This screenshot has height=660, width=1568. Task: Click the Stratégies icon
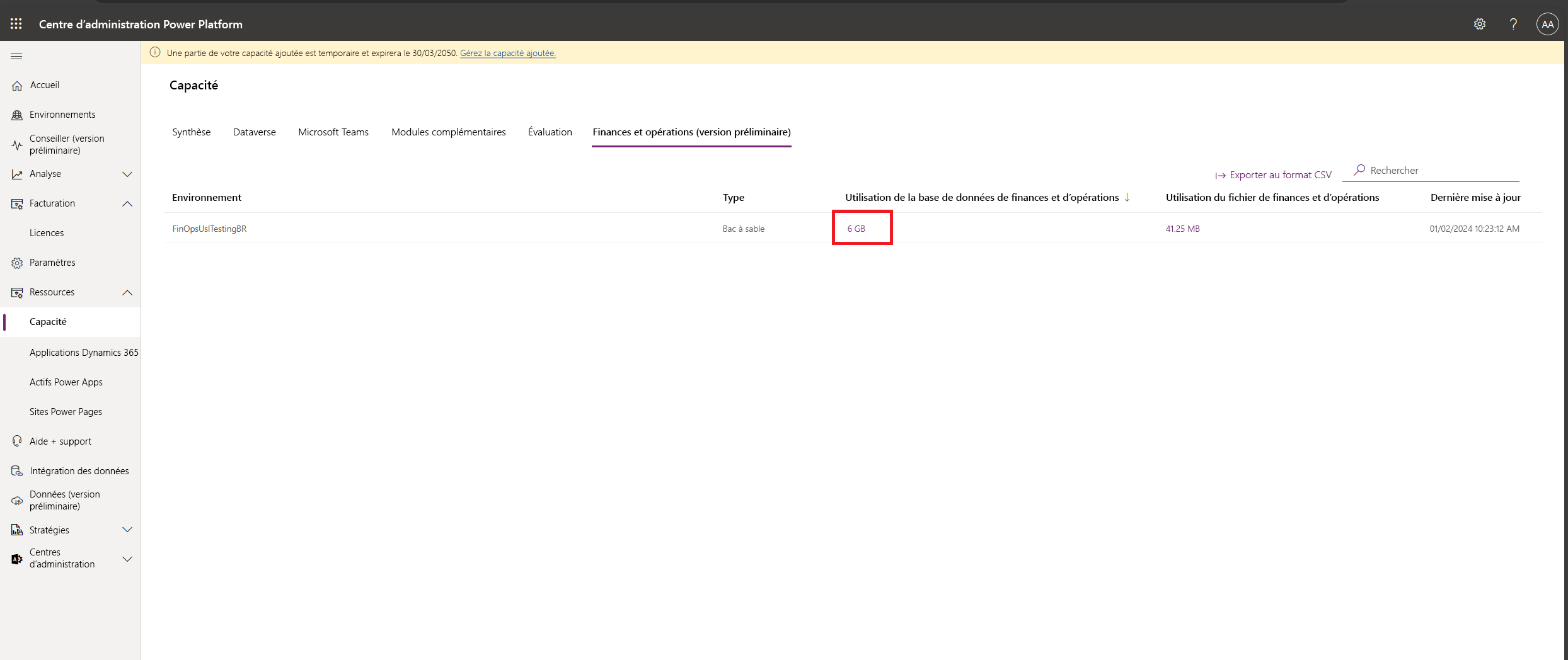(x=17, y=530)
